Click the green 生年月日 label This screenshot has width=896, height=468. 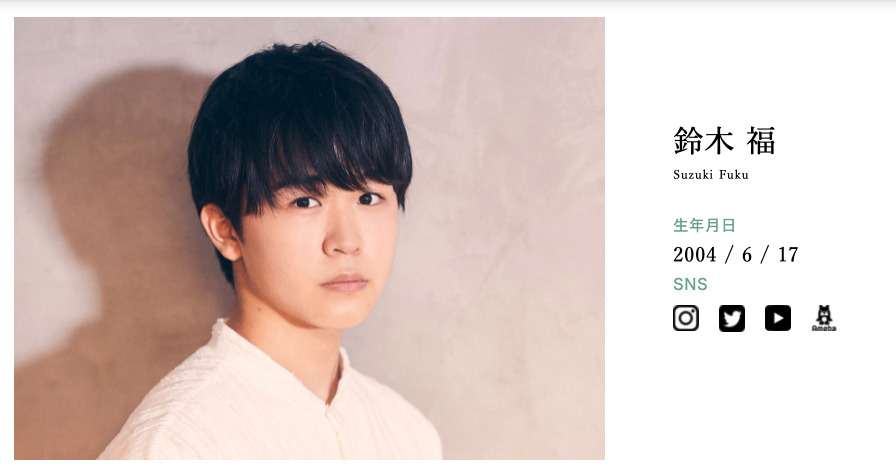click(x=704, y=226)
